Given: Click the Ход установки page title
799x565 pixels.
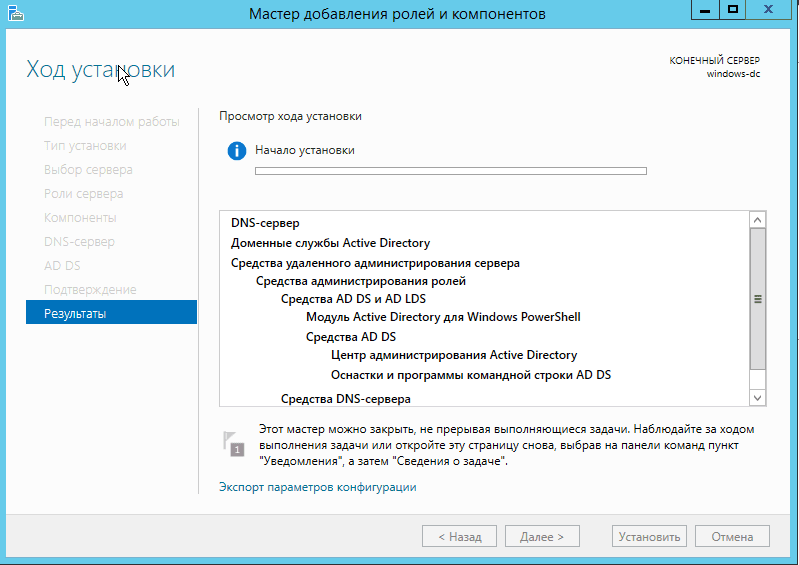Looking at the screenshot, I should [x=100, y=69].
